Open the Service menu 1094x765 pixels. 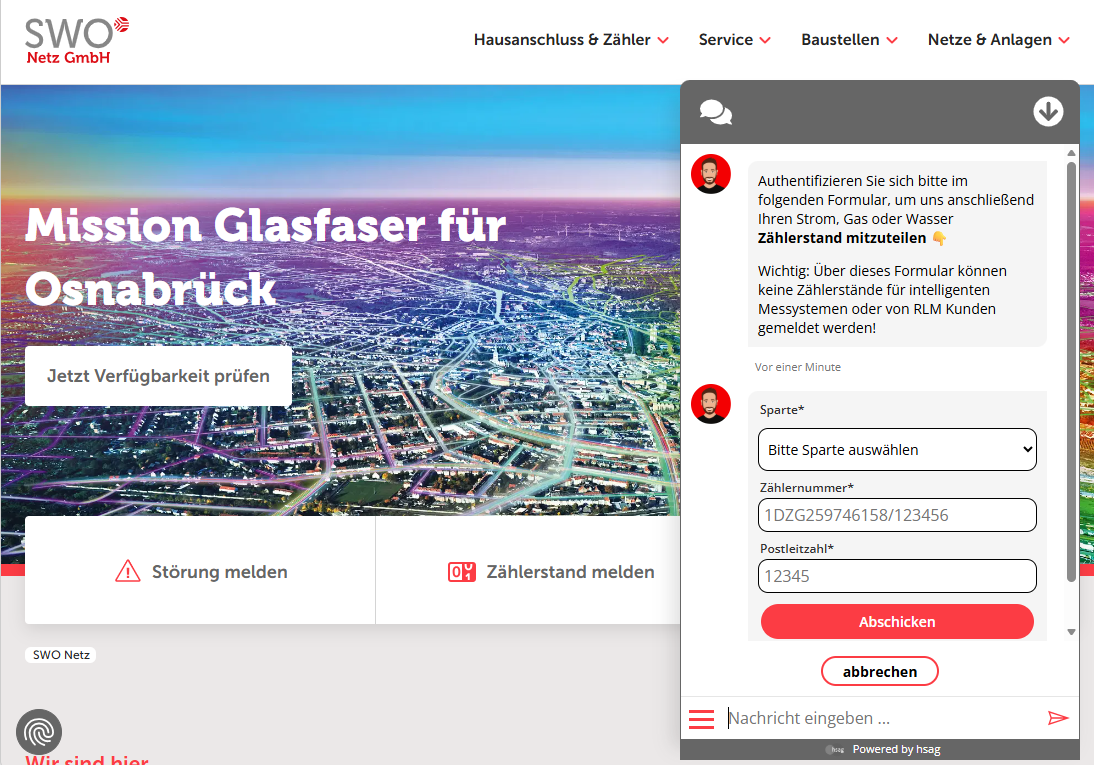735,40
